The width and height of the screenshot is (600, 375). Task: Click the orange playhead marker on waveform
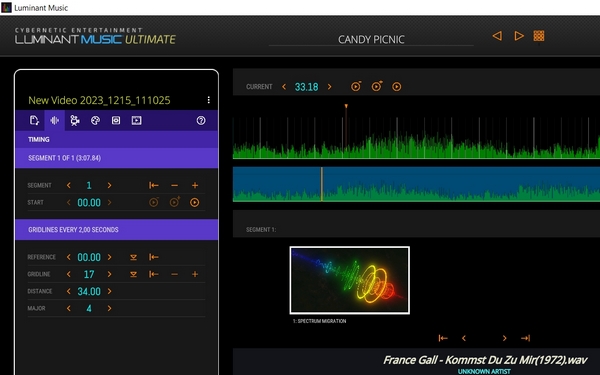coord(346,106)
